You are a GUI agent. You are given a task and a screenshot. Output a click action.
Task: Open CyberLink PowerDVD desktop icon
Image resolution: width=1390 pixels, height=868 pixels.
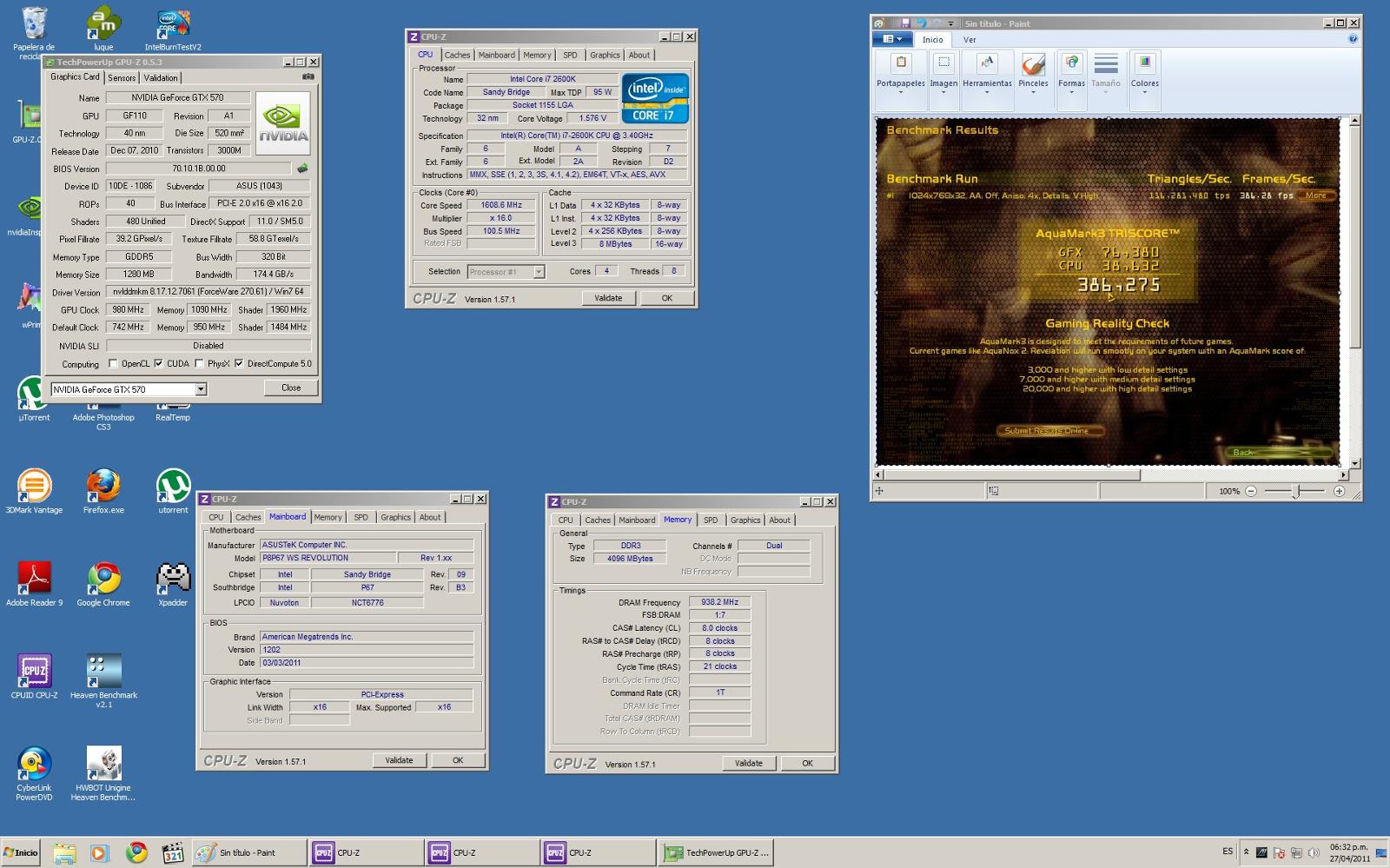pos(34,774)
